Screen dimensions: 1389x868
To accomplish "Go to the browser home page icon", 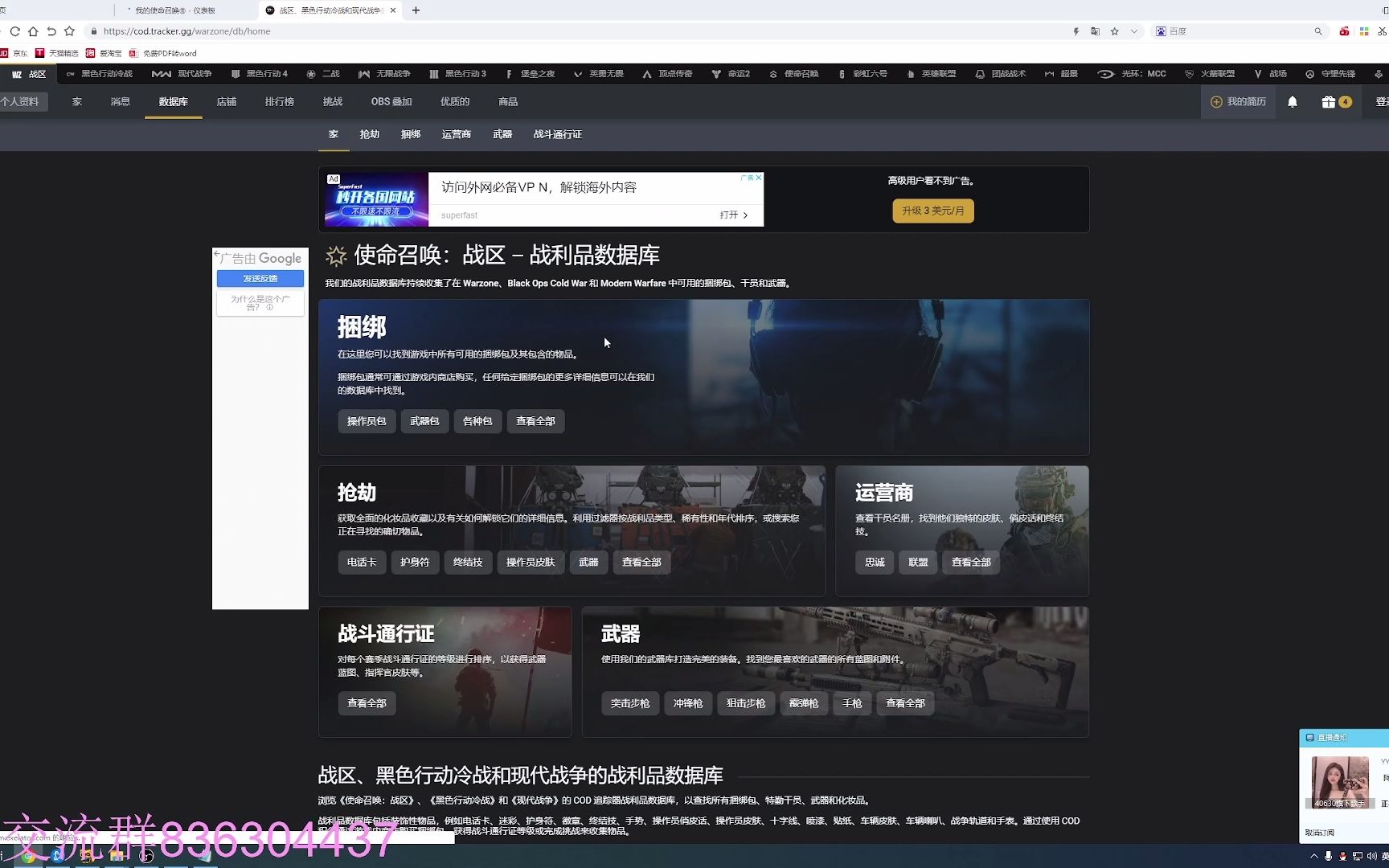I will pyautogui.click(x=33, y=31).
